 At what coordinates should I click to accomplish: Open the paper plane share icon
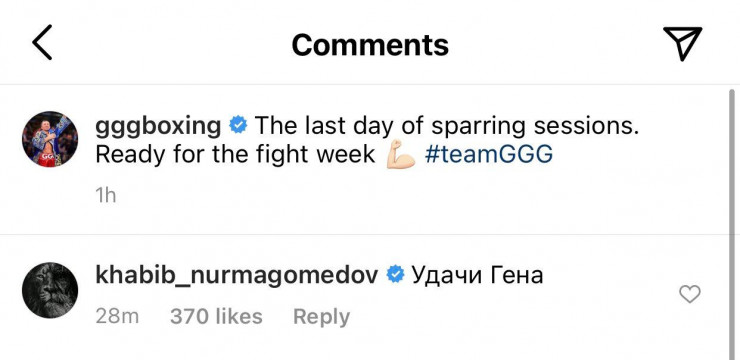point(682,43)
